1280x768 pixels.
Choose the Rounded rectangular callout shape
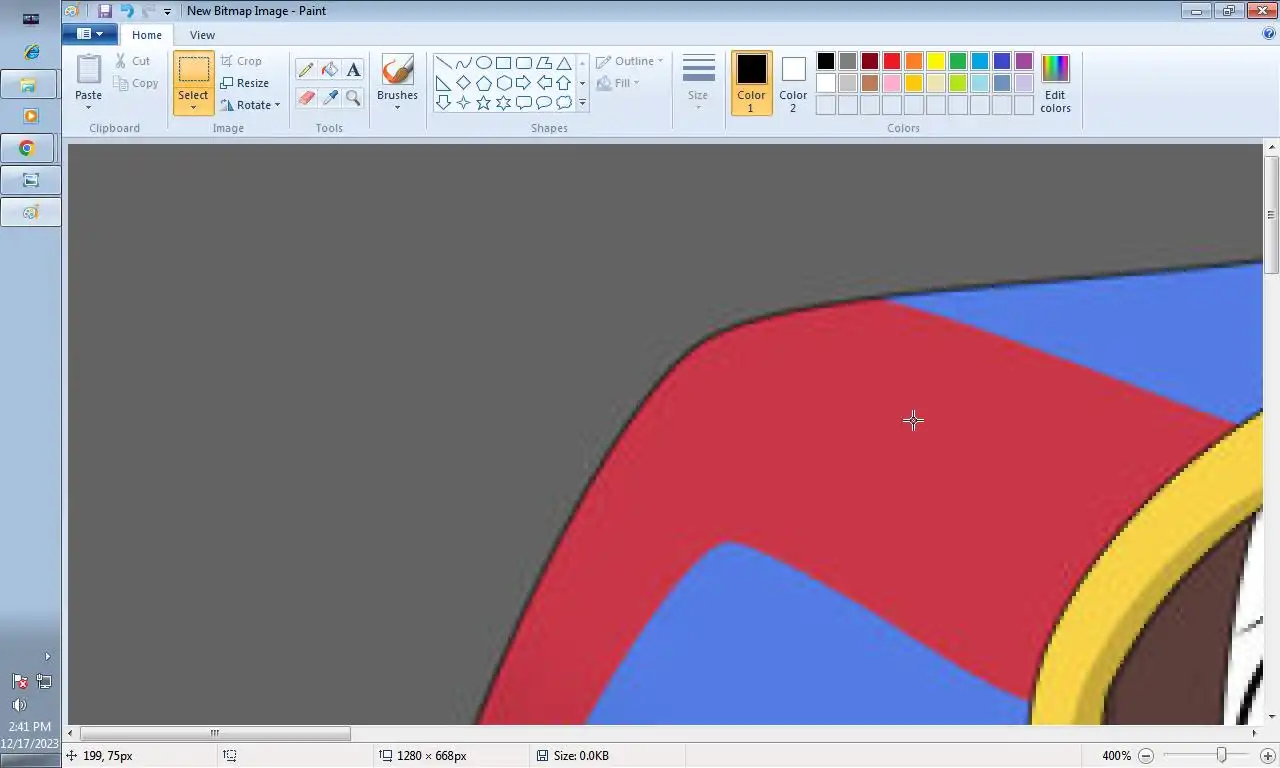[523, 102]
